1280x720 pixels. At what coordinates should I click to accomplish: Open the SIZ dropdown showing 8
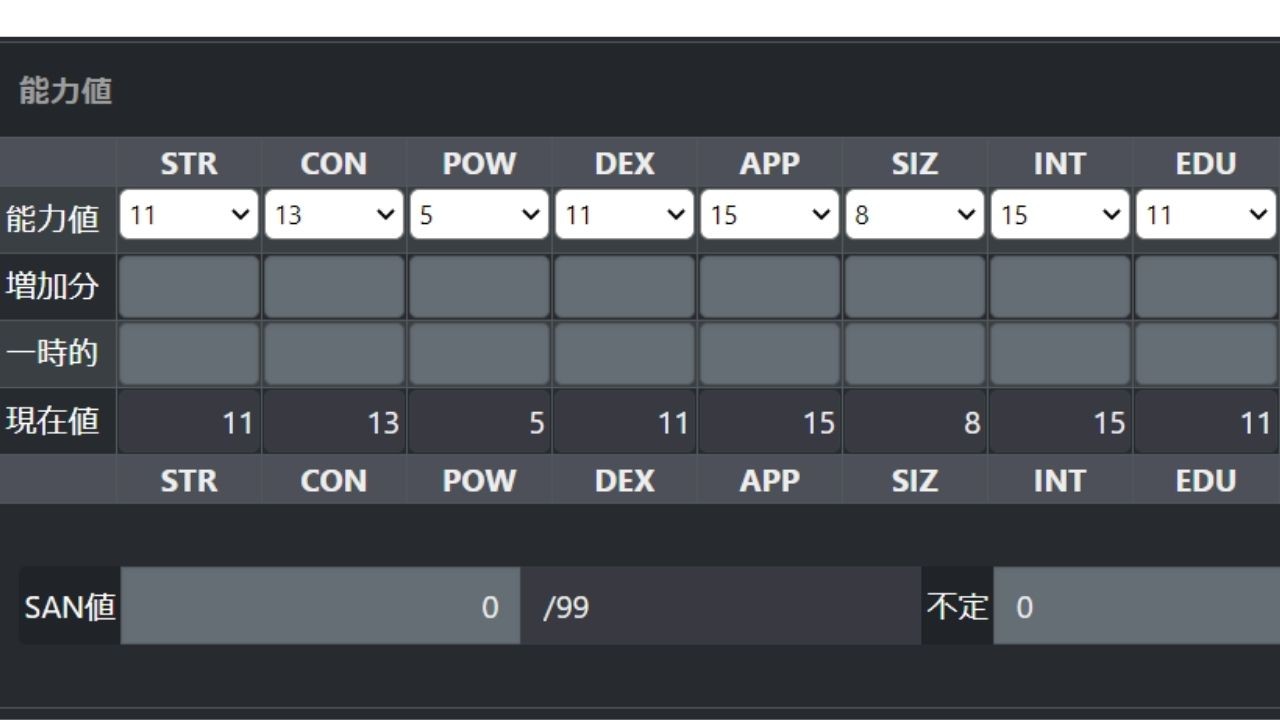click(914, 215)
